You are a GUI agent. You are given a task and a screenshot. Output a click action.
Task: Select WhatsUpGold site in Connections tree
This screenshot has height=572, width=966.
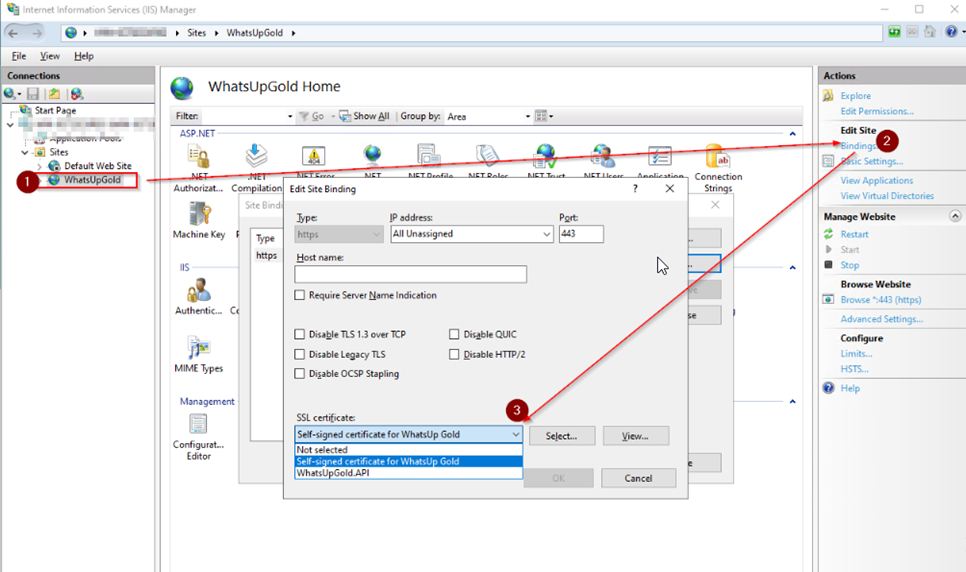click(x=92, y=180)
